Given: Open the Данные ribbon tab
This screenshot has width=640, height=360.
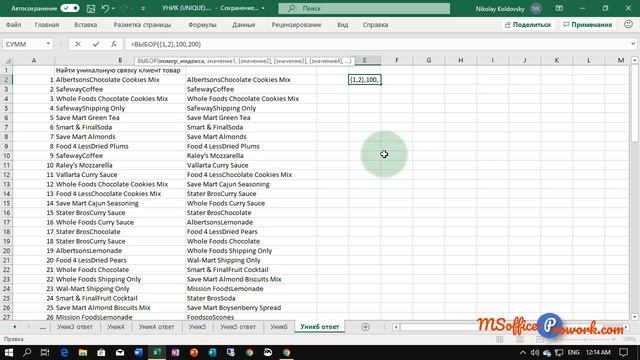Looking at the screenshot, I should (244, 25).
